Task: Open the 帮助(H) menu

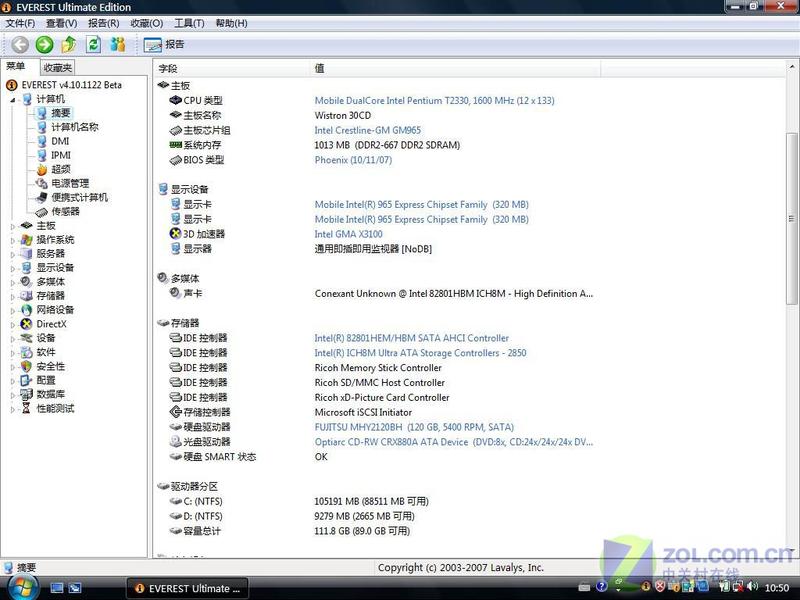Action: [x=231, y=23]
